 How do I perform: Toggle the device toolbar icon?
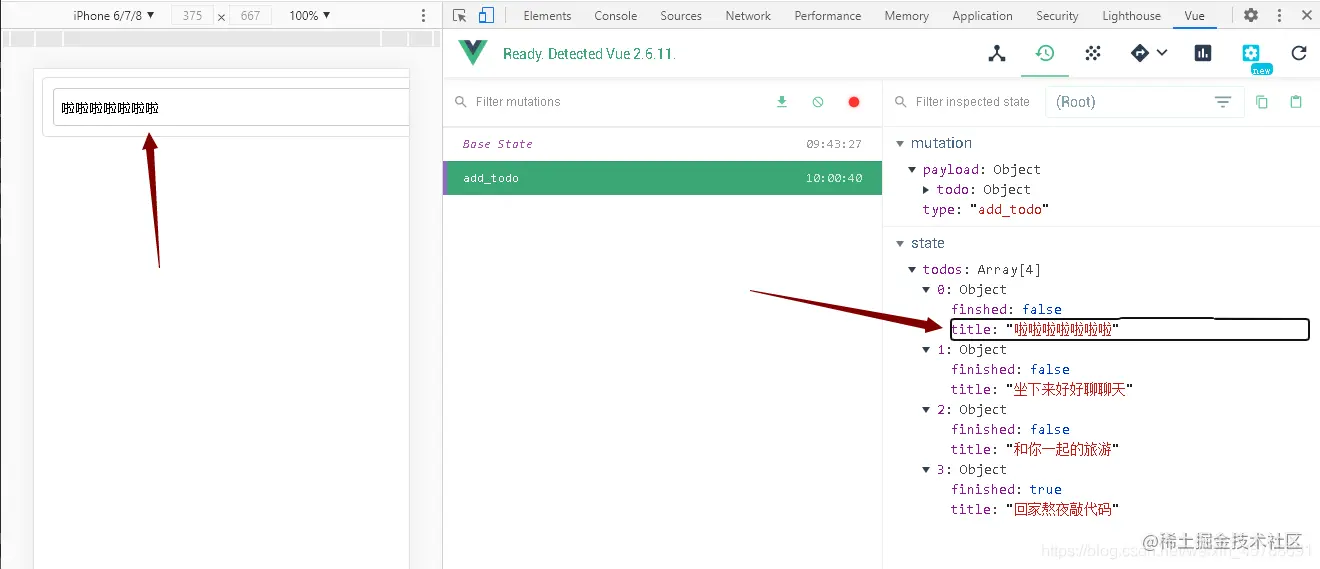pyautogui.click(x=486, y=15)
